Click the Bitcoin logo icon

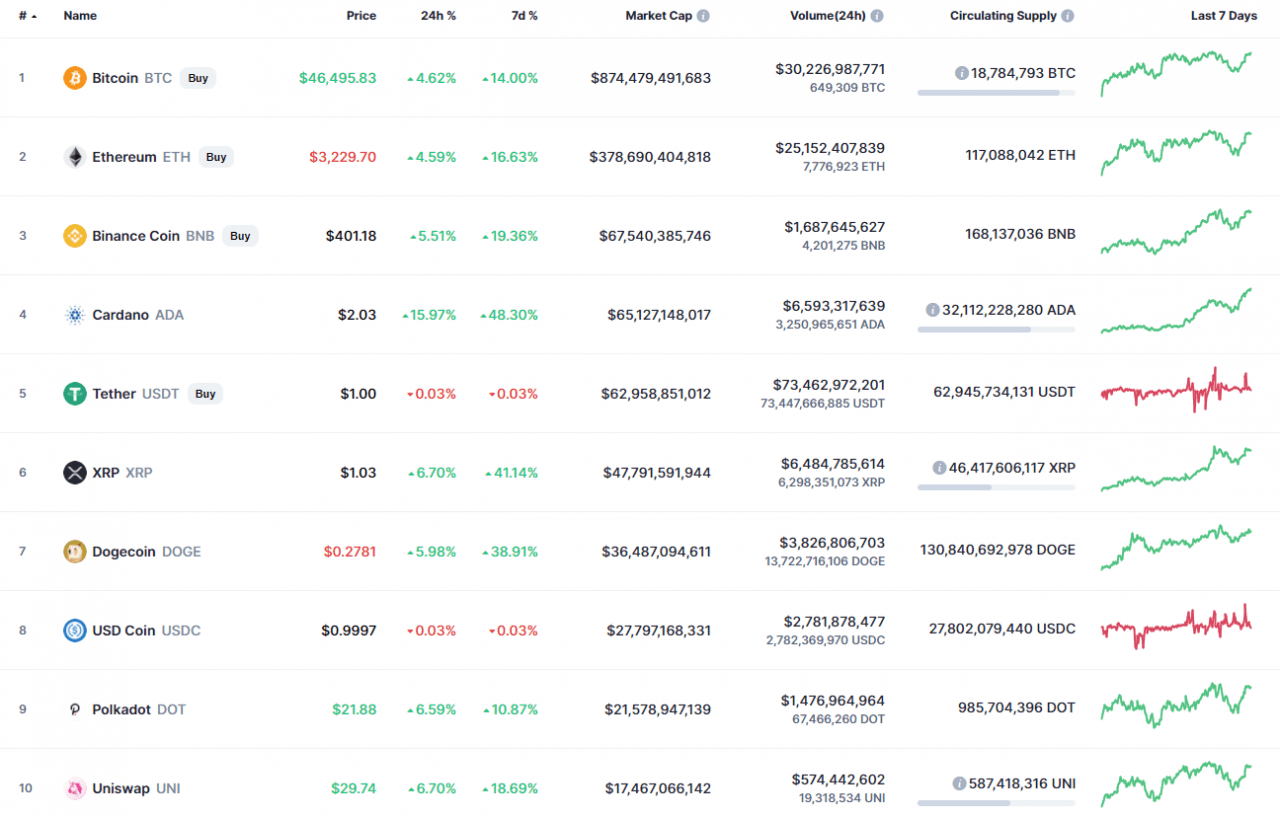(75, 78)
